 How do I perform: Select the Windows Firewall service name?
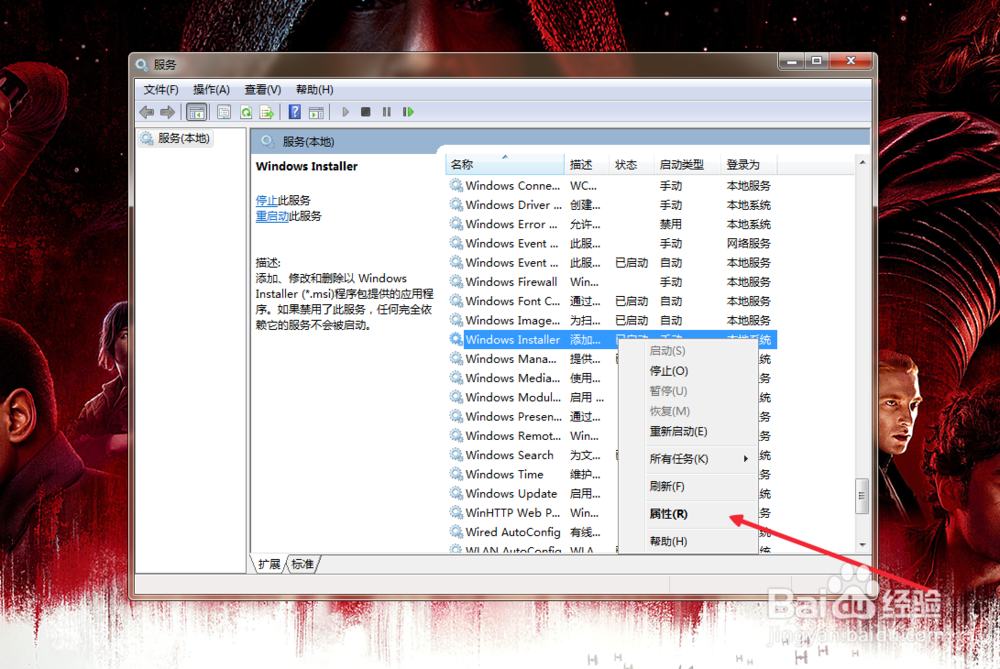click(511, 281)
